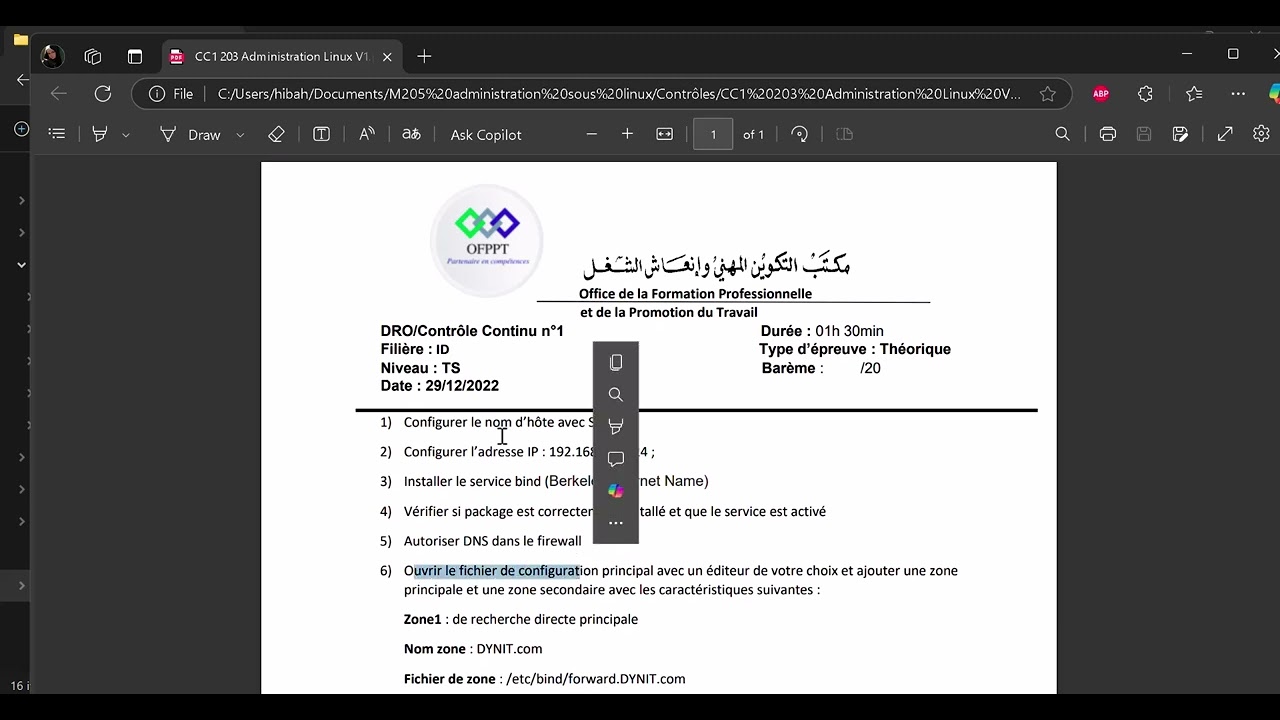1280x720 pixels.
Task: Copy the selected text from popup menu
Action: [x=616, y=362]
